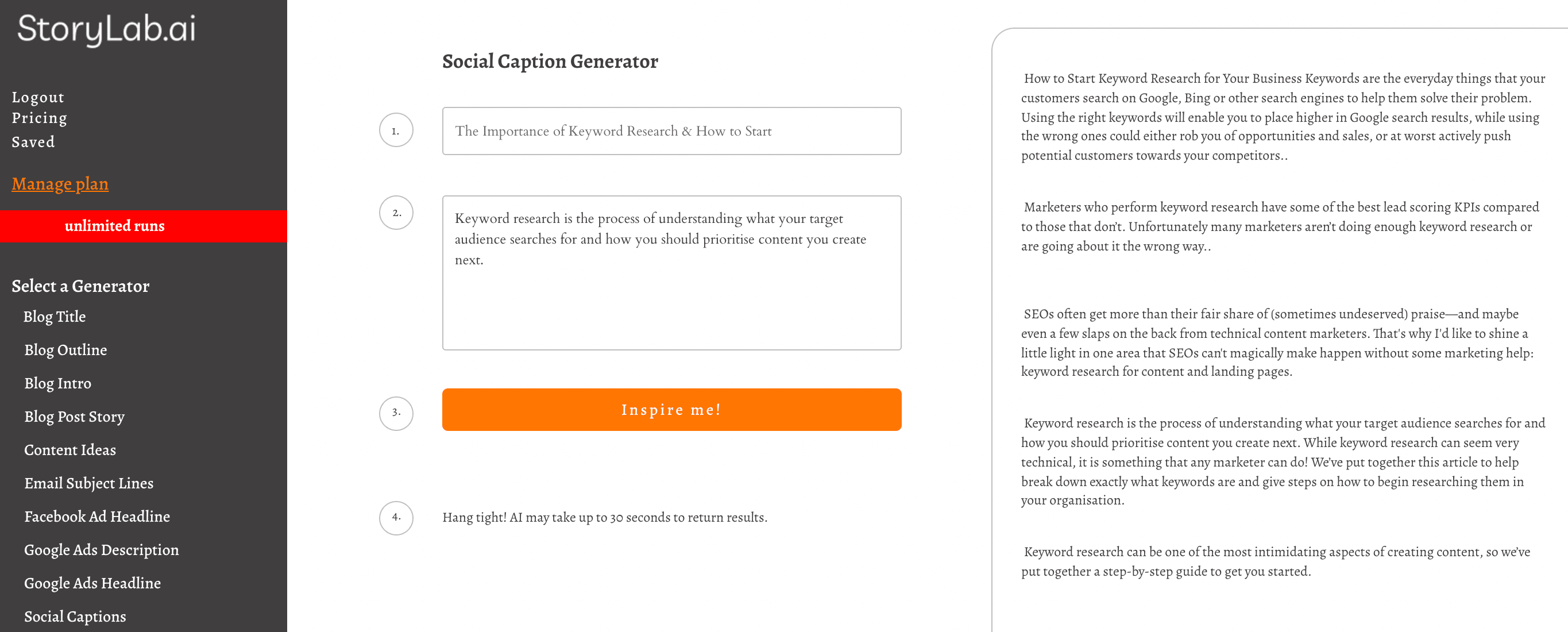Navigate to Blog Post Story tool
The width and height of the screenshot is (1568, 632).
tap(74, 416)
